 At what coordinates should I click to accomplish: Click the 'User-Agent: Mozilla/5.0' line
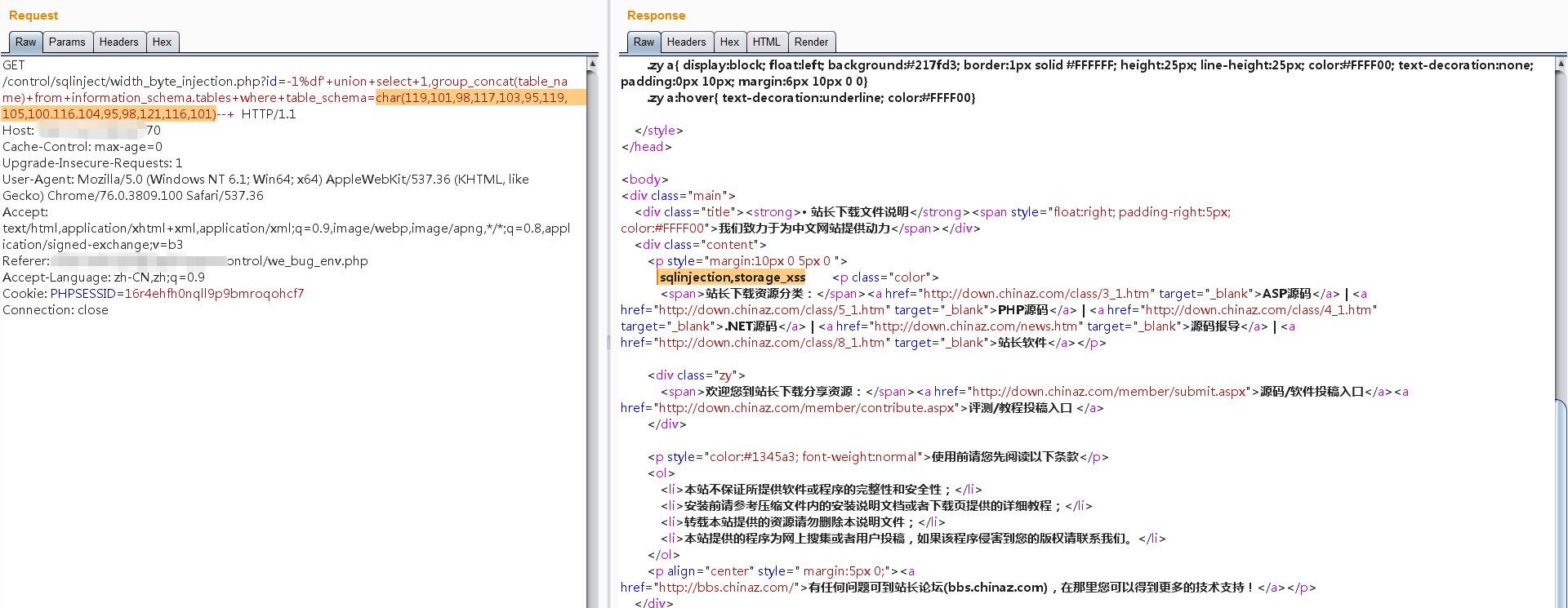click(x=265, y=180)
